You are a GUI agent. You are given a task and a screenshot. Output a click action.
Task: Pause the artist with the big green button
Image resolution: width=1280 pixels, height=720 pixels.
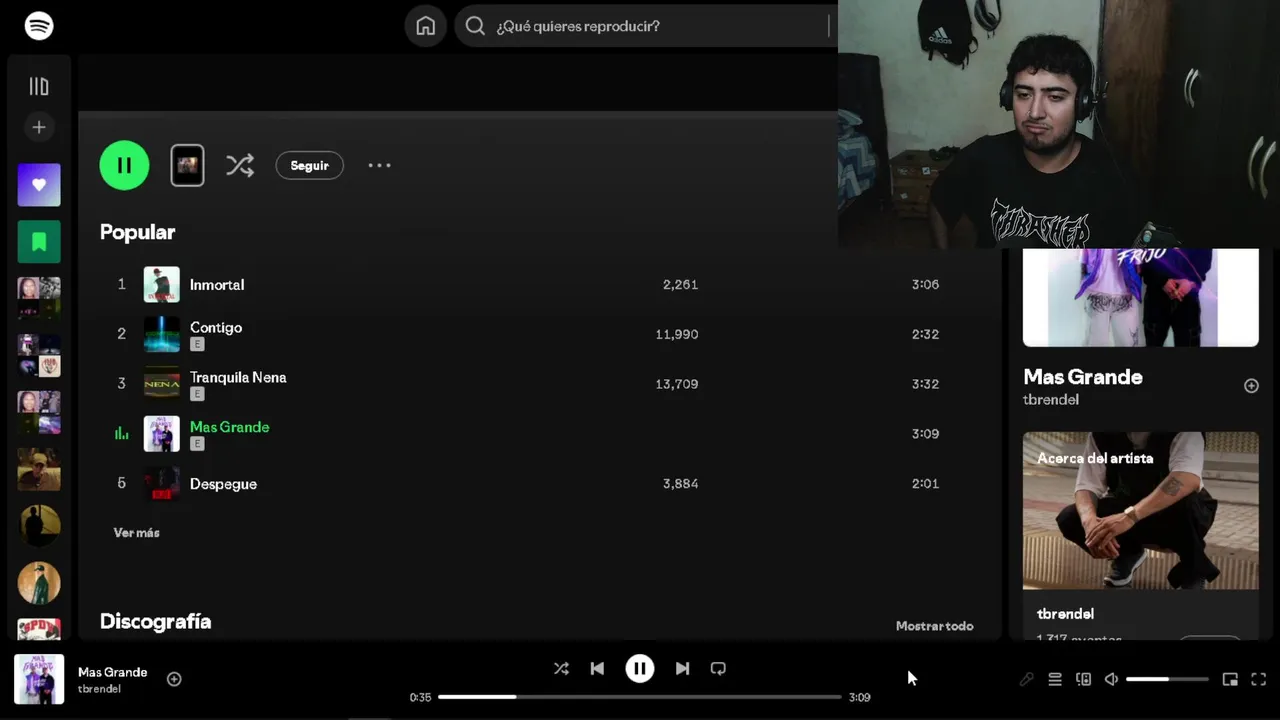(x=124, y=166)
